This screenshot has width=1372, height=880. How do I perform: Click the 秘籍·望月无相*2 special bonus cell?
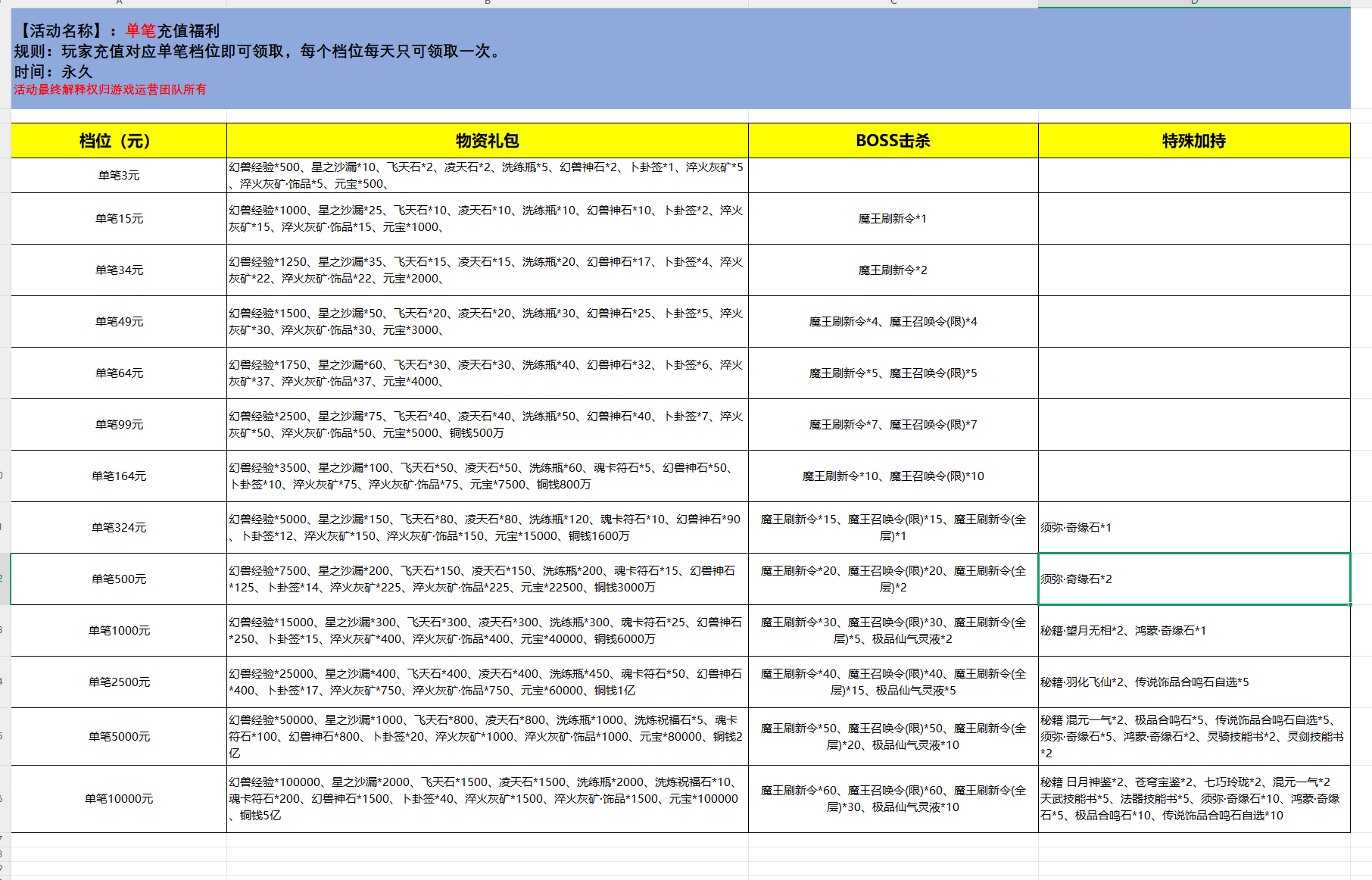(x=1193, y=631)
